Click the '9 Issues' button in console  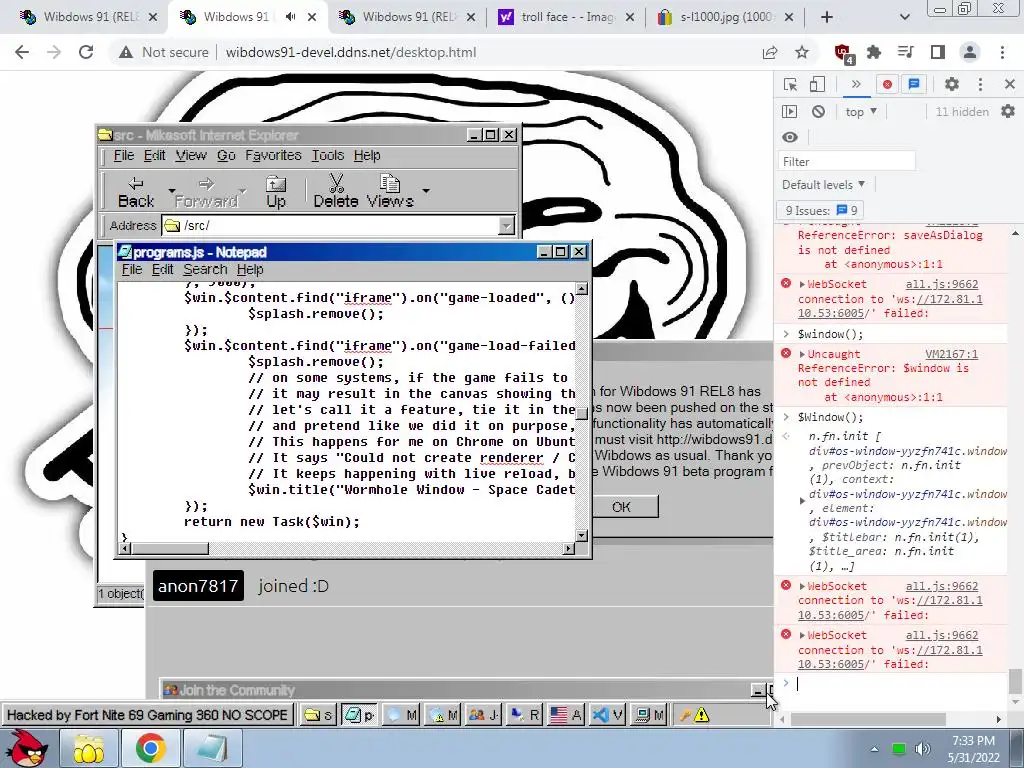[x=821, y=210]
